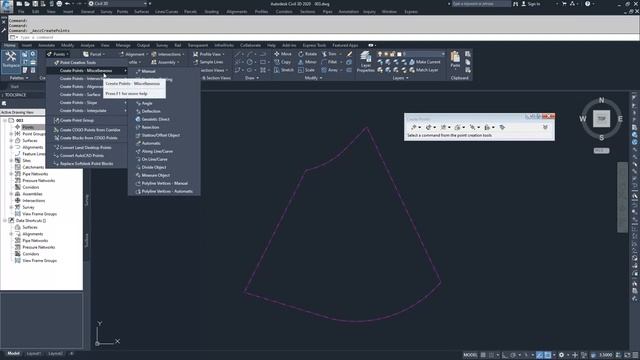
Task: Click the Layer Properties icon
Action: (365, 62)
